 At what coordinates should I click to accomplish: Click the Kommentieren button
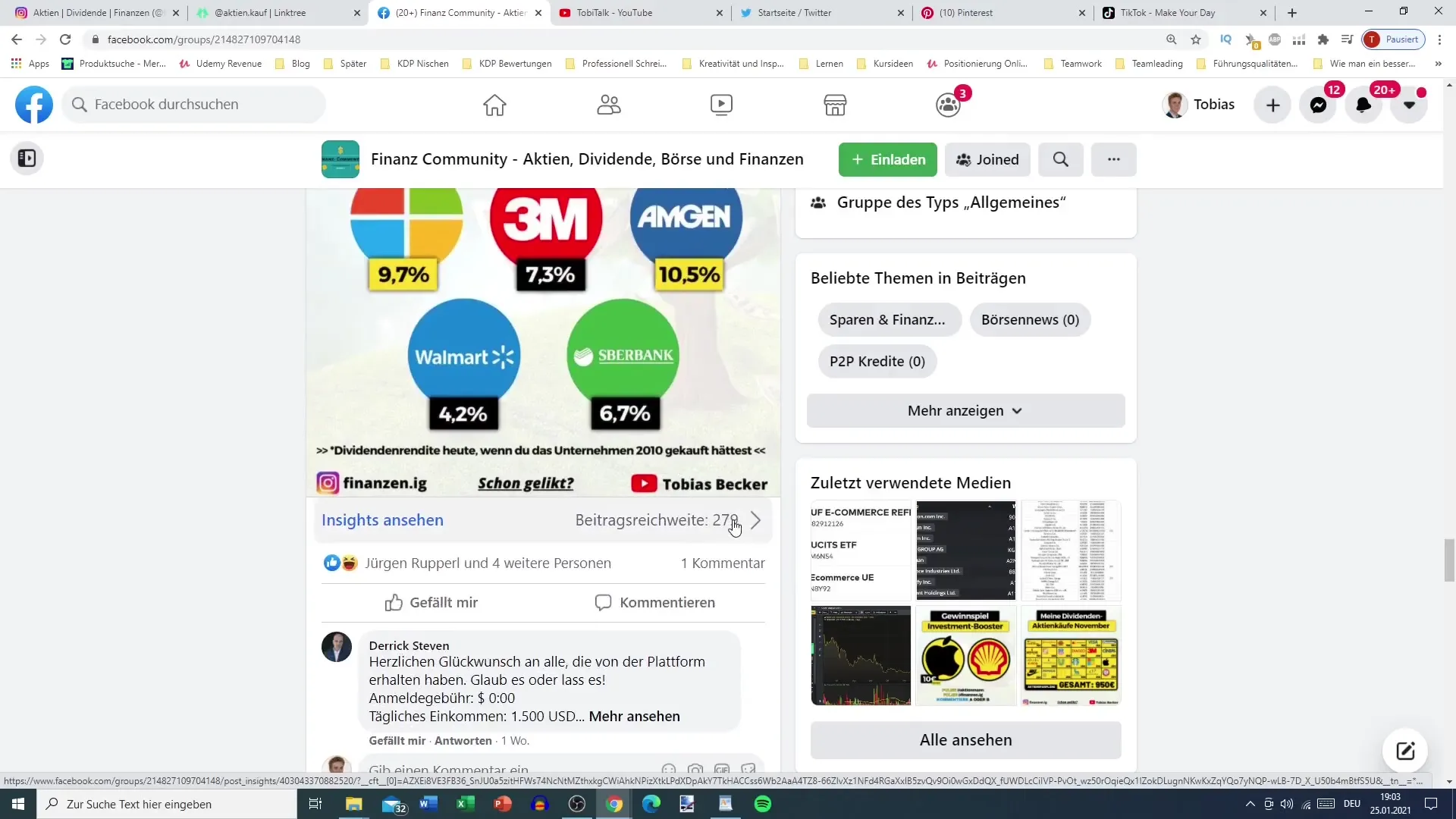point(654,603)
